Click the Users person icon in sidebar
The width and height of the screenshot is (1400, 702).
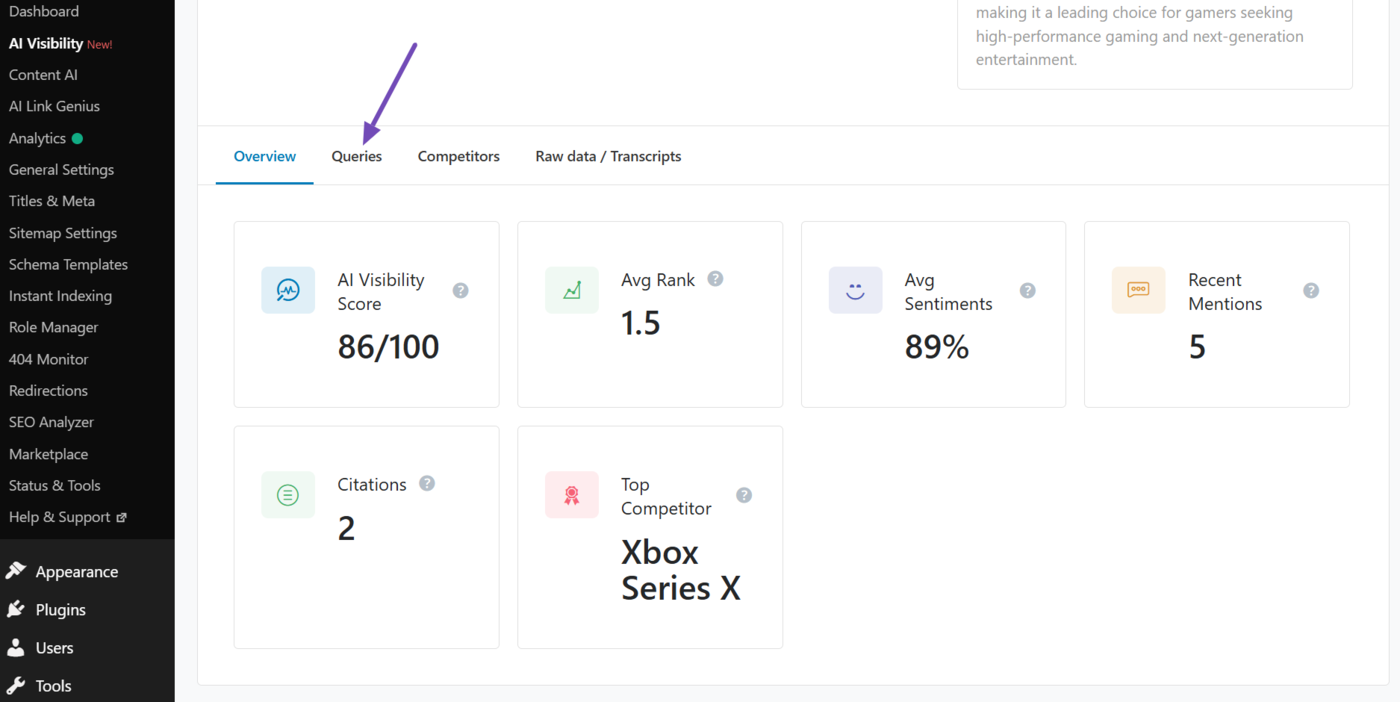pyautogui.click(x=15, y=647)
